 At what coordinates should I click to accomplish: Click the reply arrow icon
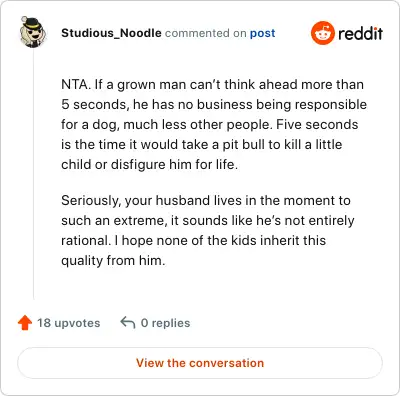[x=128, y=323]
